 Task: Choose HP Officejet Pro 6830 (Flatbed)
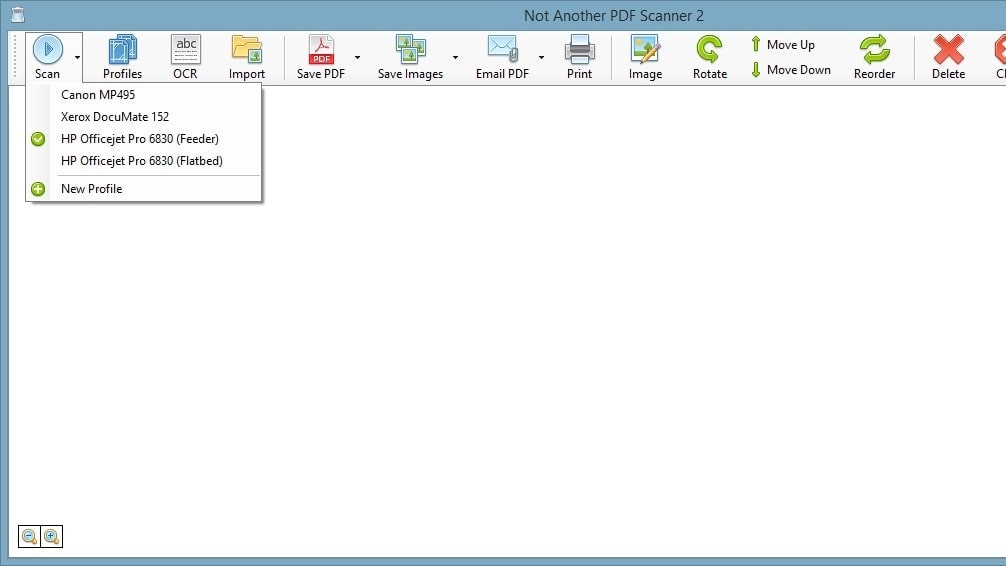(144, 160)
